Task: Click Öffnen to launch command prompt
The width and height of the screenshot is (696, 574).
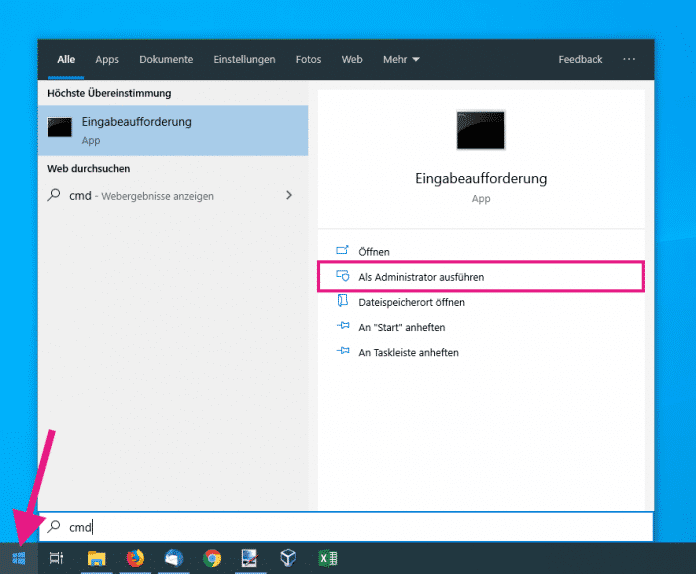Action: coord(374,252)
